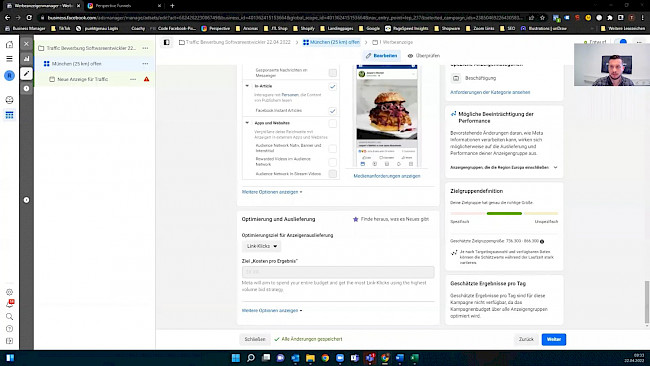Image resolution: width=650 pixels, height=366 pixels.
Task: Close the editing panel with X icon
Action: coord(27,44)
